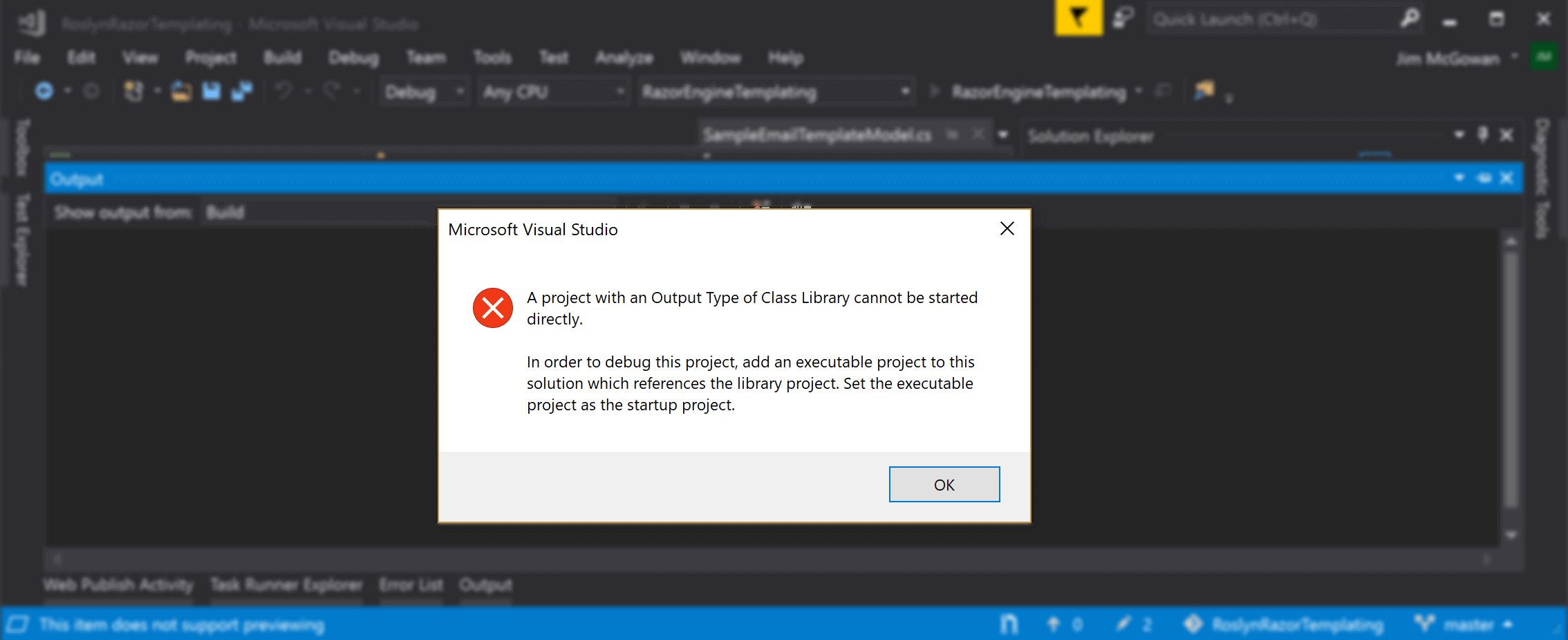Click the scroll down arrow in Output panel
The image size is (1568, 640).
pos(1511,535)
